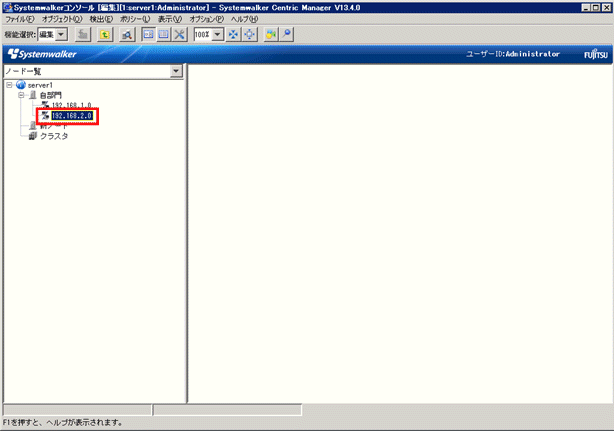Open the ポリシー(L) menu
This screenshot has height=431, width=614.
pos(135,19)
